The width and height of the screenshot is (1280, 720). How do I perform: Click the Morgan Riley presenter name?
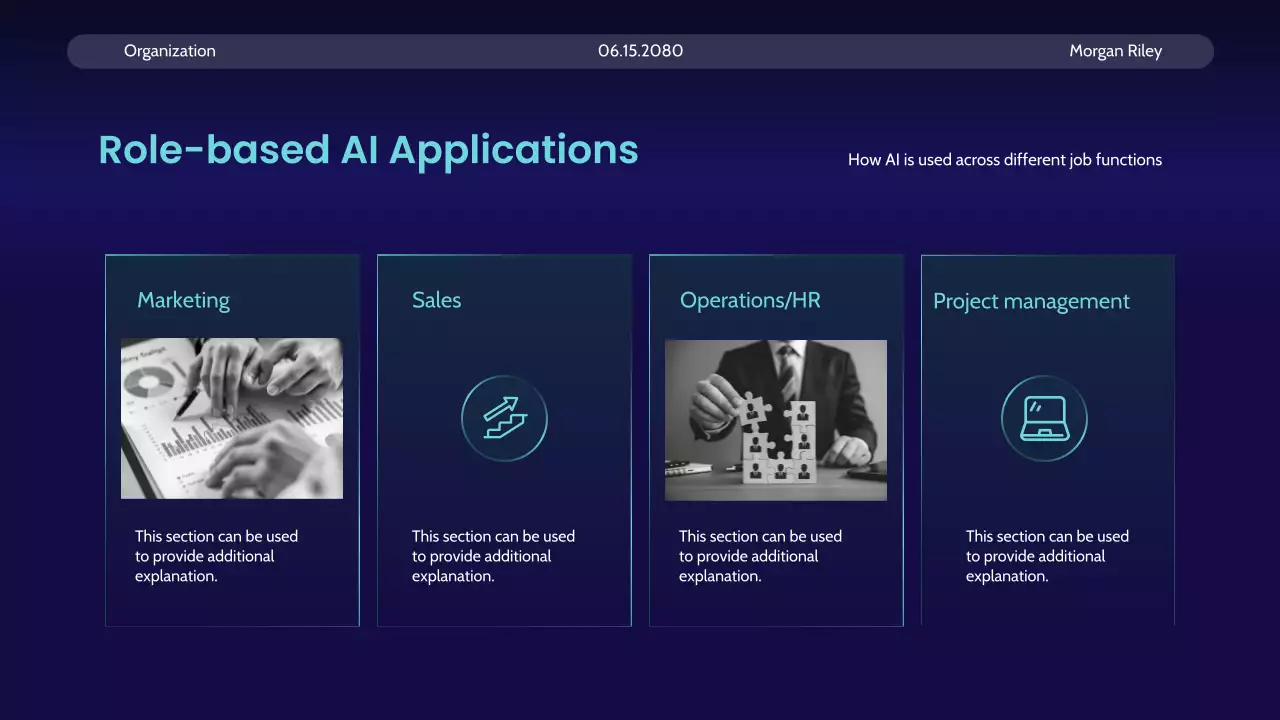(1115, 51)
